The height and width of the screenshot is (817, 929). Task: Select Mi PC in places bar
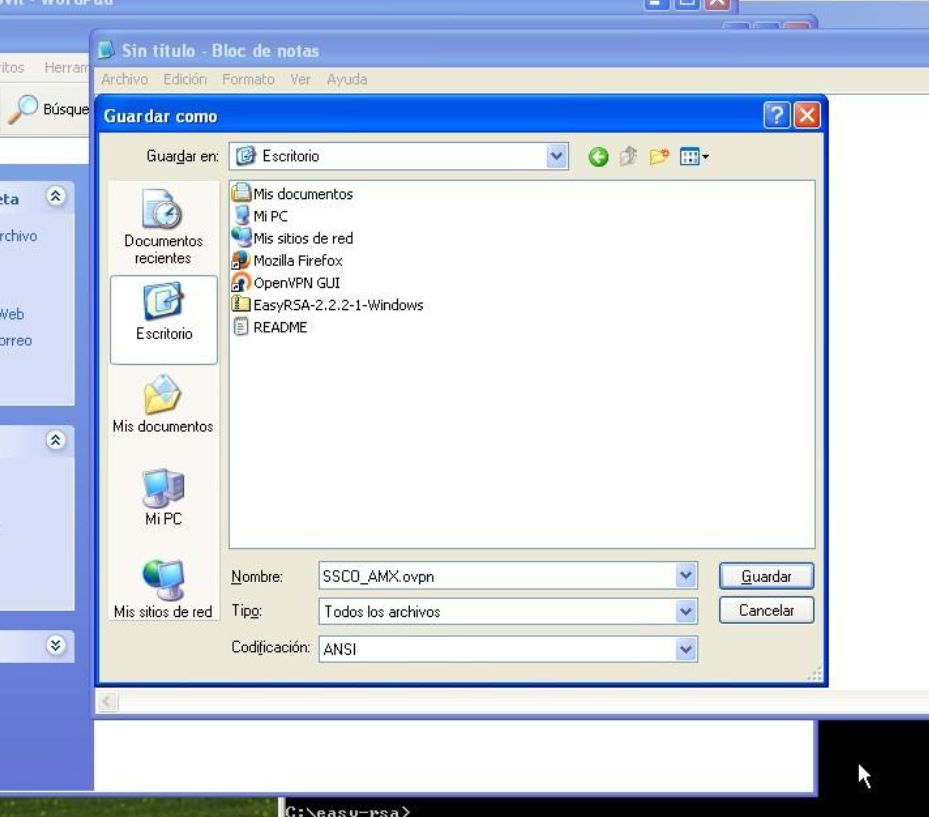coord(163,497)
